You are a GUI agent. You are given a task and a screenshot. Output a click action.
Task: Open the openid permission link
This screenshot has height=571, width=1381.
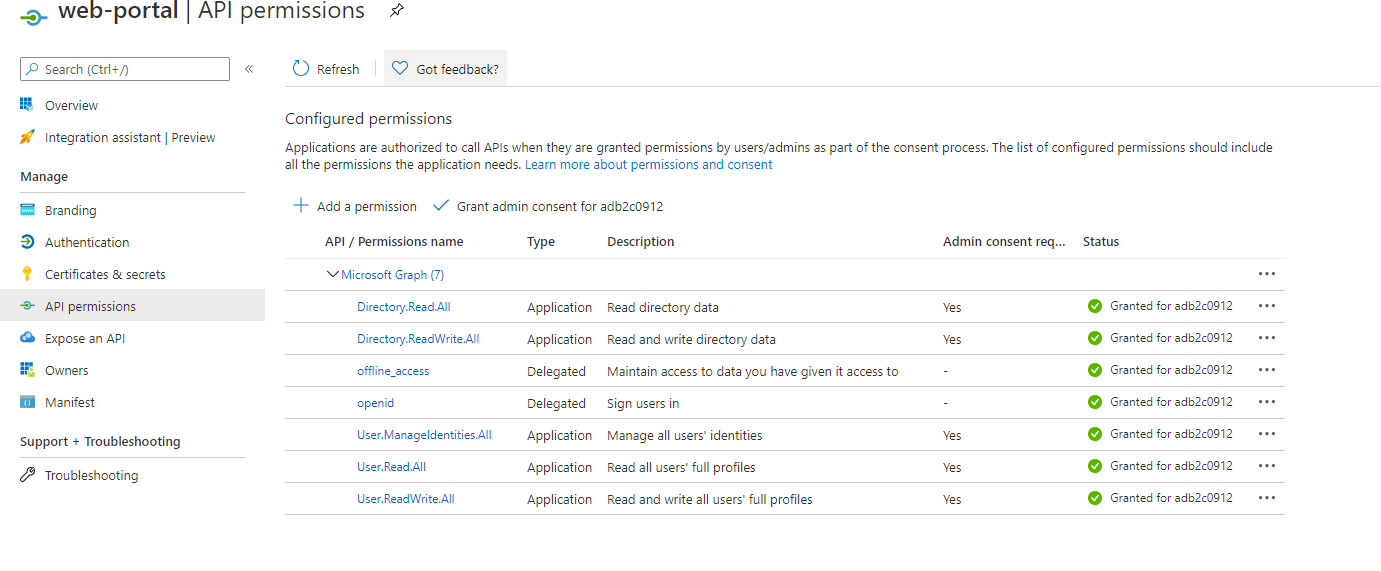coord(375,402)
